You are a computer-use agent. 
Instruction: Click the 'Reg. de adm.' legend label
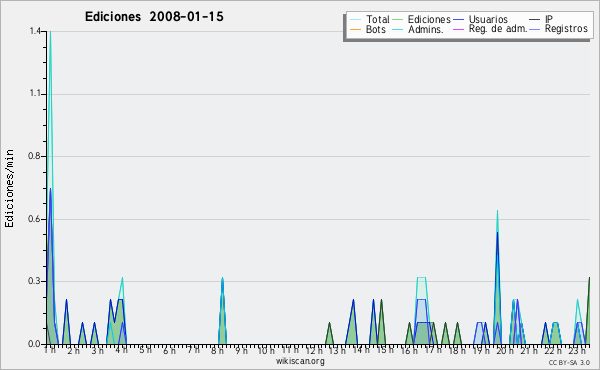point(498,29)
